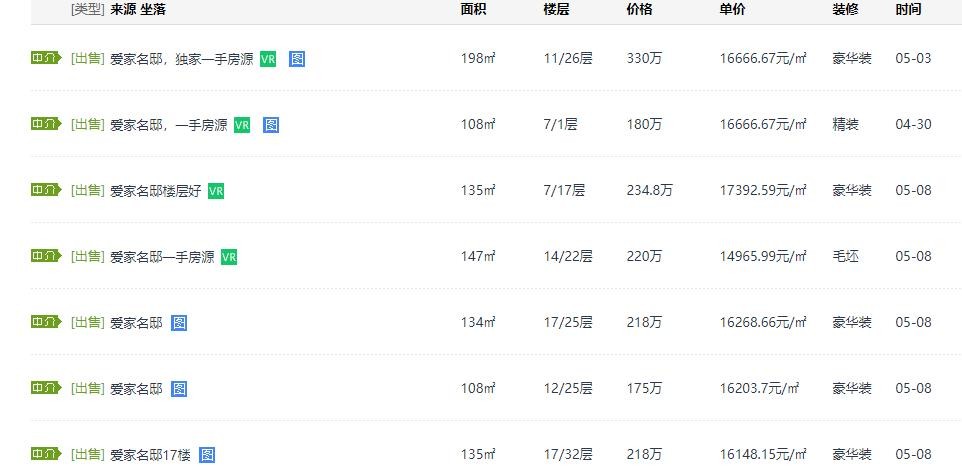
Task: Open the 爱家名邸楼层好 listing title
Action: (155, 191)
